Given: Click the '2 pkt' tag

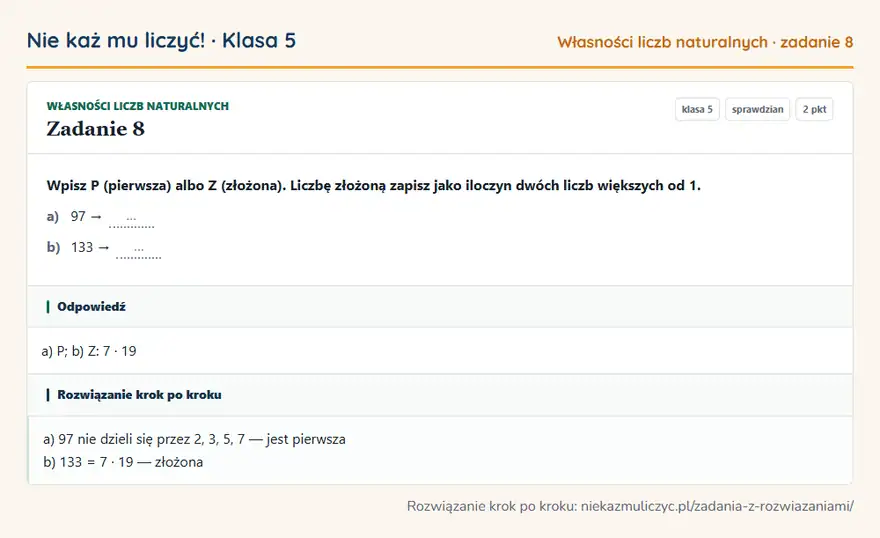Looking at the screenshot, I should pyautogui.click(x=814, y=109).
